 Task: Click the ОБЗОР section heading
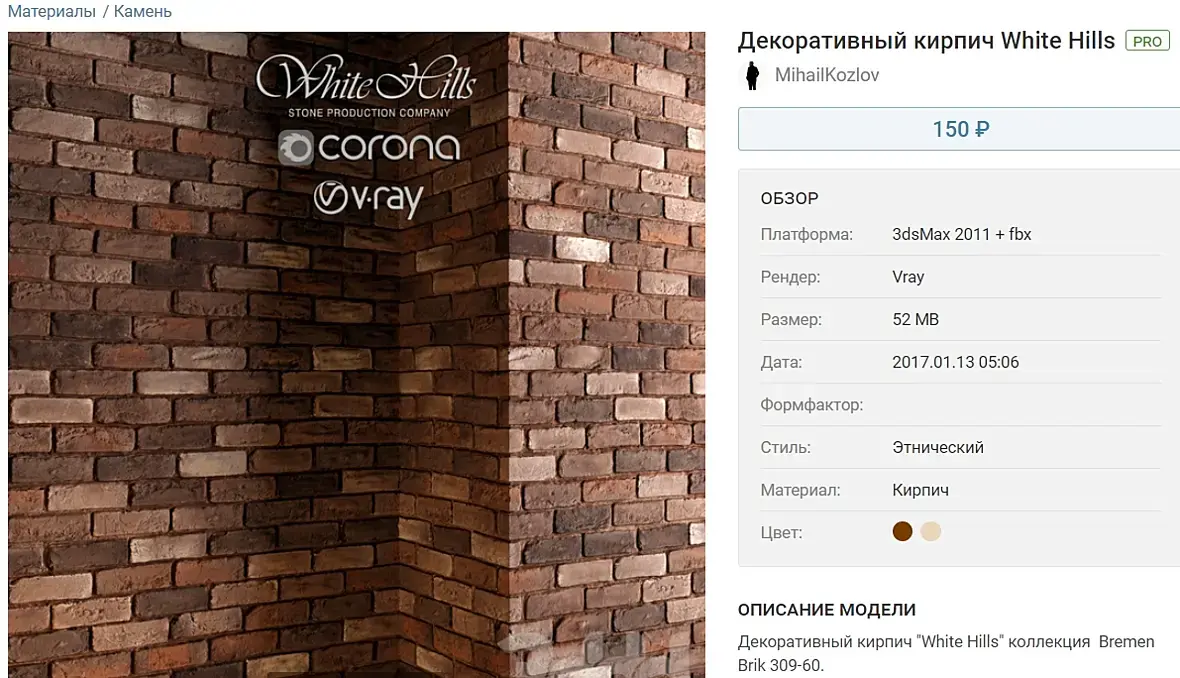coord(789,199)
